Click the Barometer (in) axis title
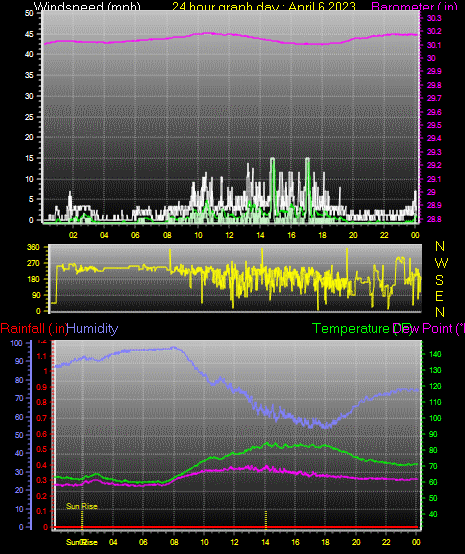This screenshot has width=465, height=554. tap(414, 6)
